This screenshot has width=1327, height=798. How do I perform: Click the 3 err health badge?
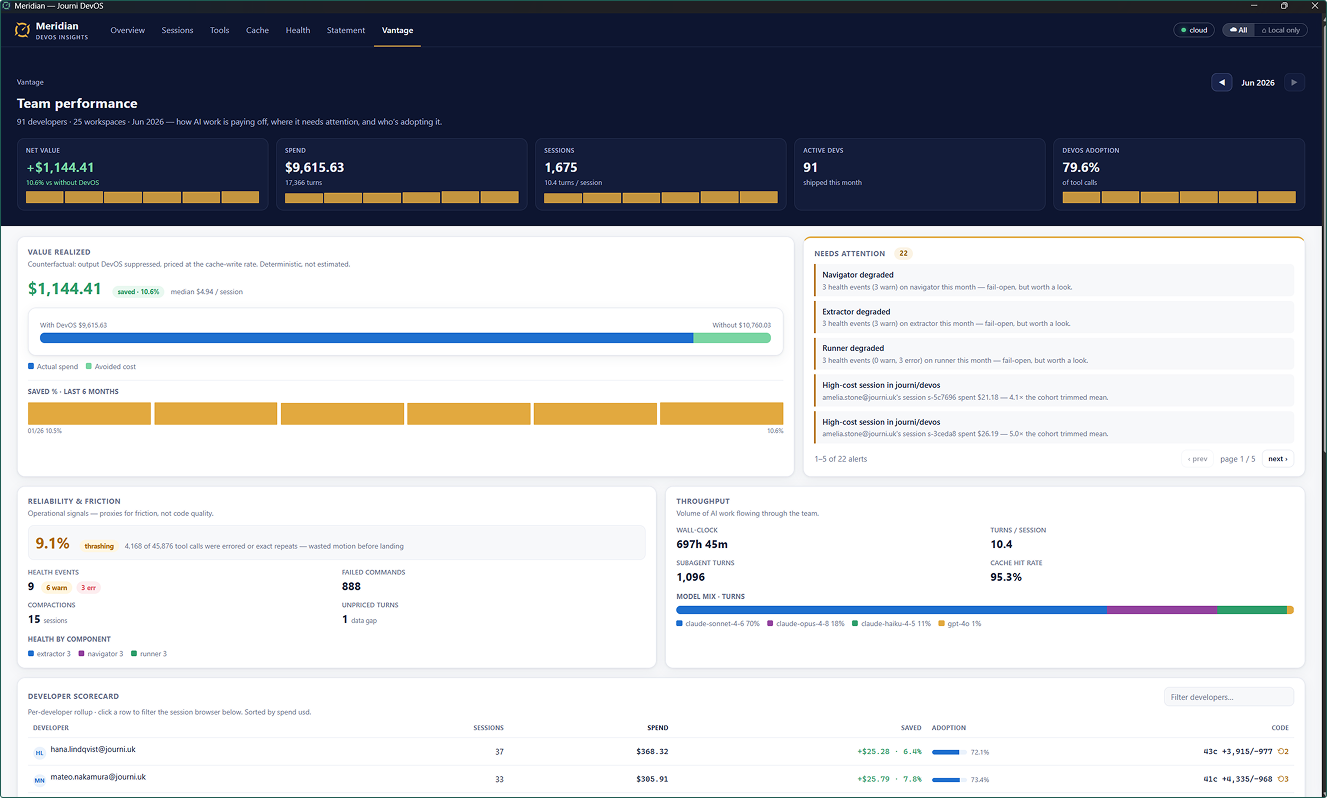click(x=88, y=588)
